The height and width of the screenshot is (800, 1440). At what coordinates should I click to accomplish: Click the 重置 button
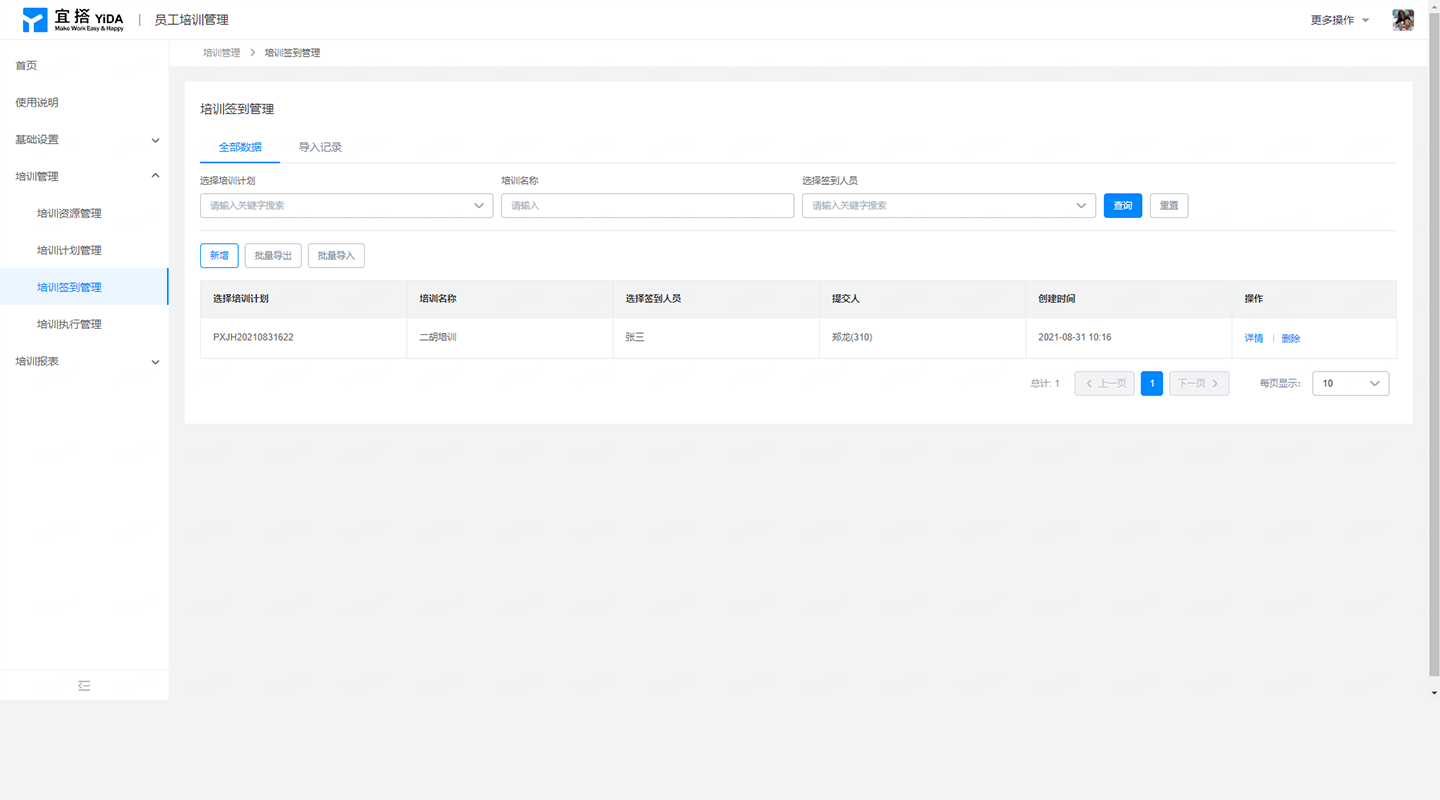(1169, 206)
